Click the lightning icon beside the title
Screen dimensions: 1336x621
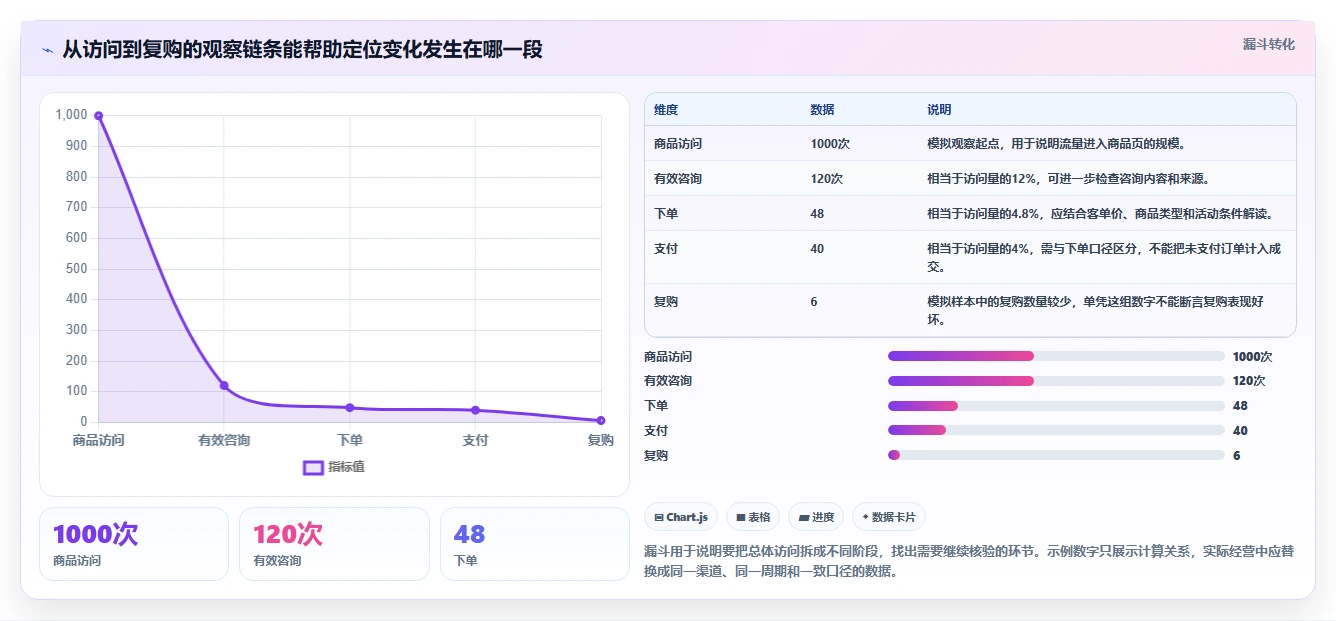(x=47, y=50)
